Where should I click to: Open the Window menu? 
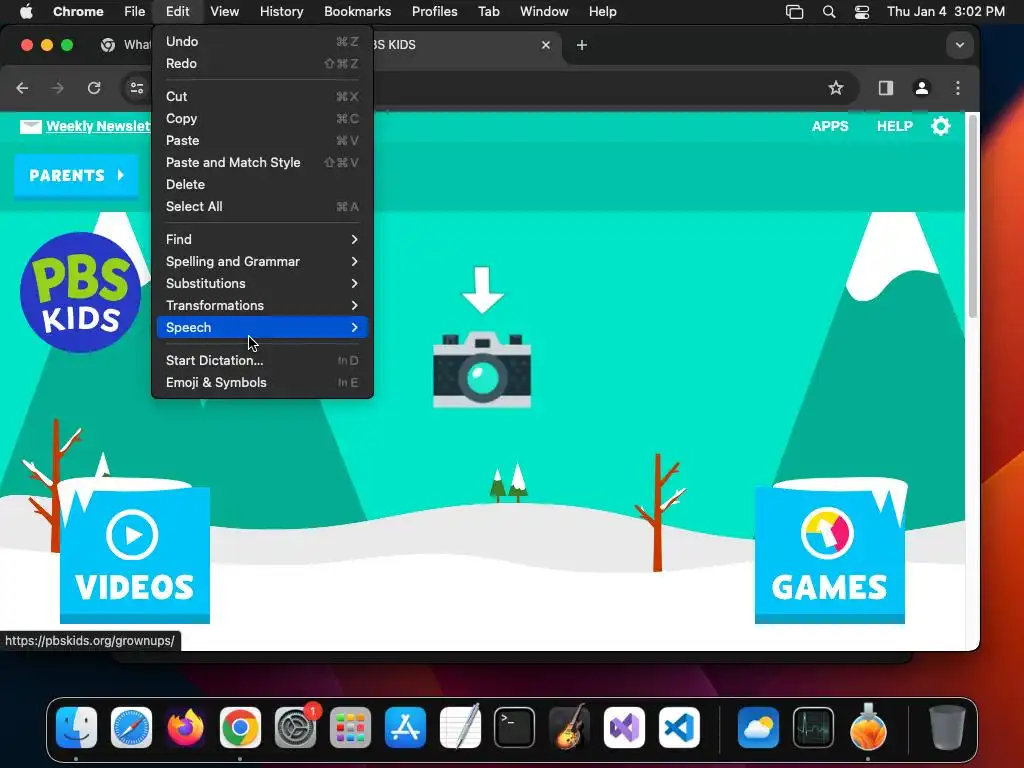[544, 12]
